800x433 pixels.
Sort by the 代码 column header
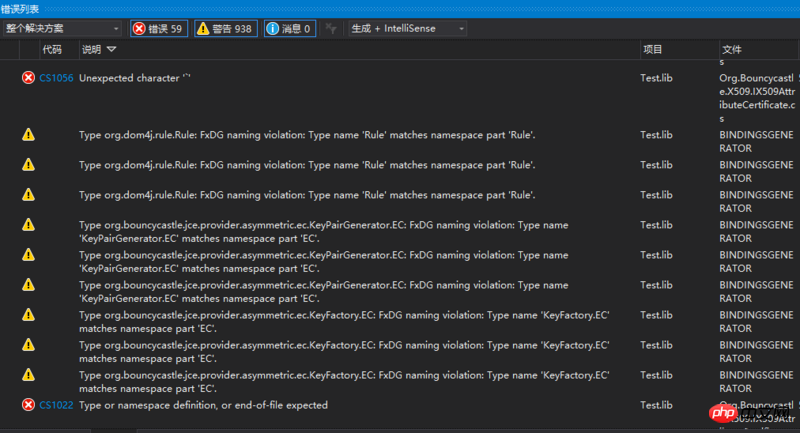coord(52,49)
